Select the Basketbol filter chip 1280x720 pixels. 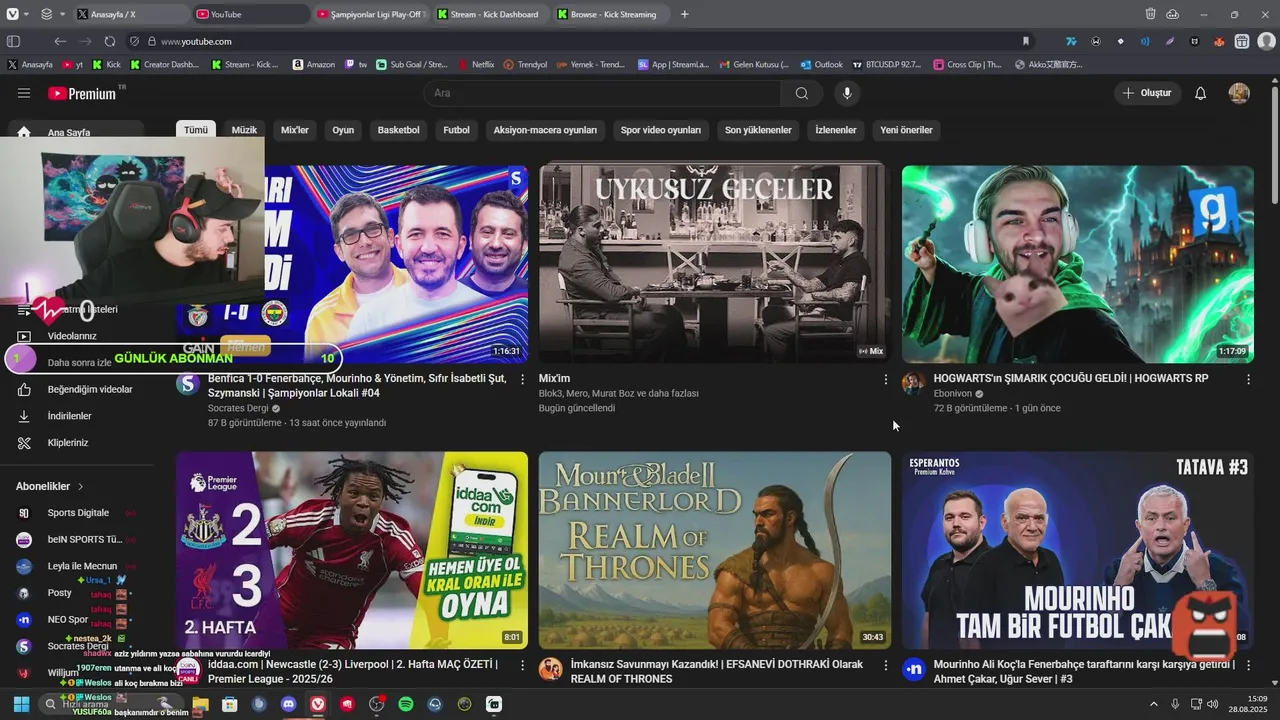coord(398,130)
